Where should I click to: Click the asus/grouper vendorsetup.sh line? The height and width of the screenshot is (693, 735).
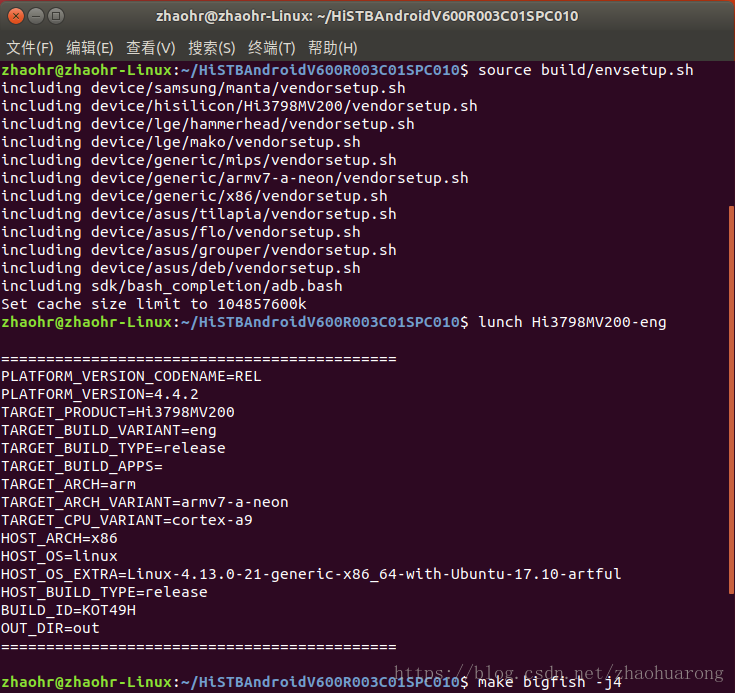click(x=199, y=250)
